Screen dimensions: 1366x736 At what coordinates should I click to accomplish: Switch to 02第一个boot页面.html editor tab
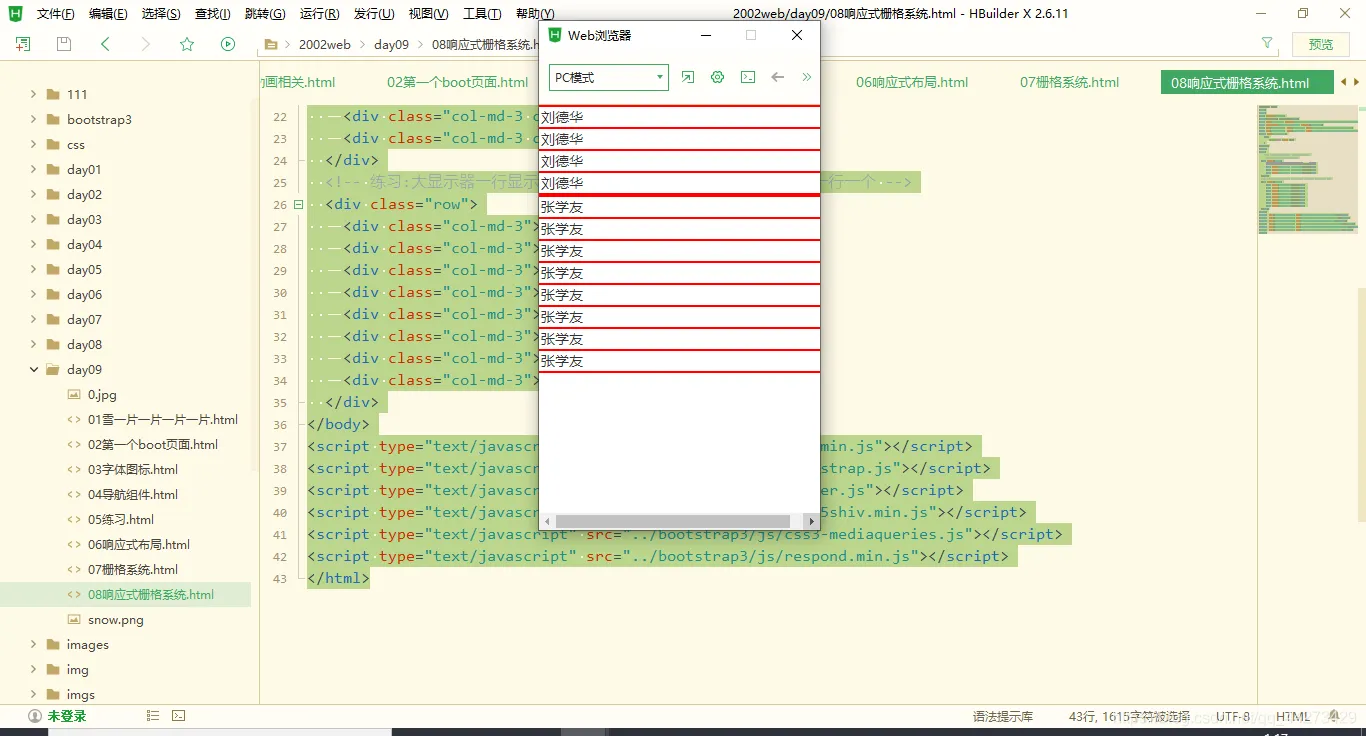pyautogui.click(x=457, y=82)
